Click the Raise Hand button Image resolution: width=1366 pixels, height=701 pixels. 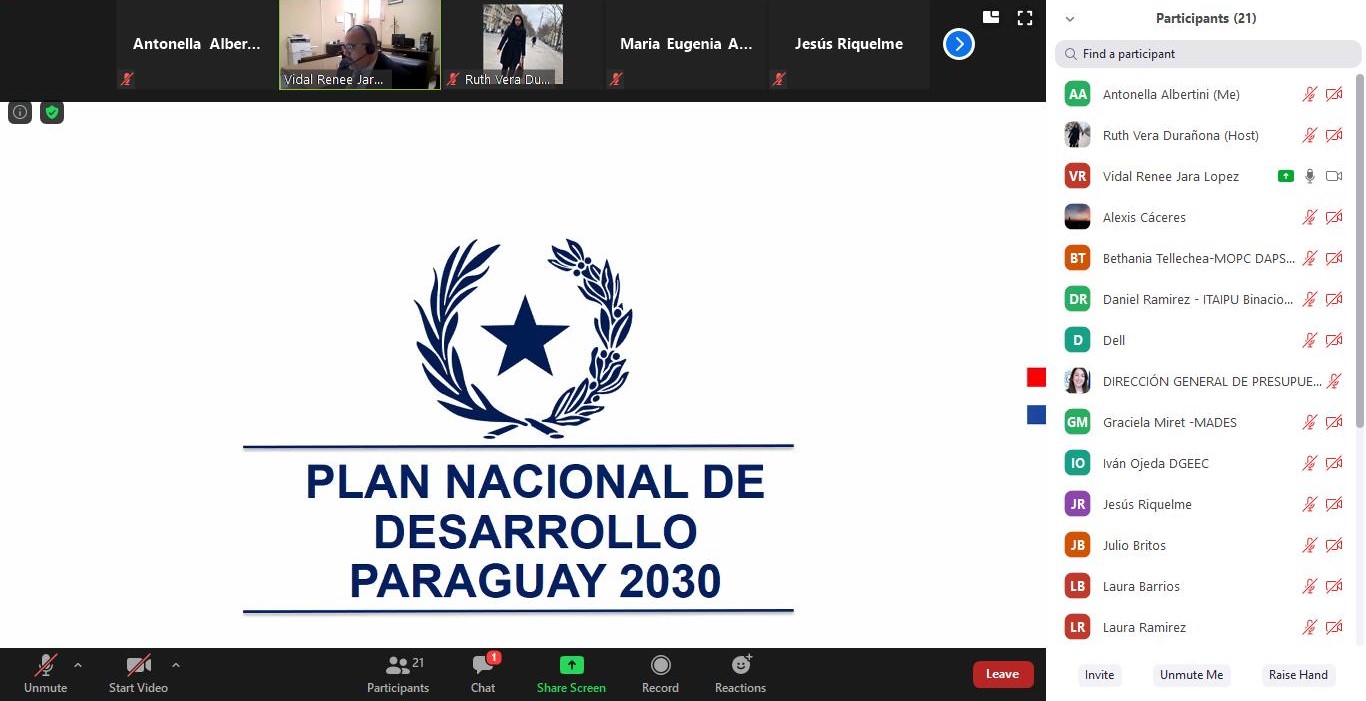point(1298,675)
